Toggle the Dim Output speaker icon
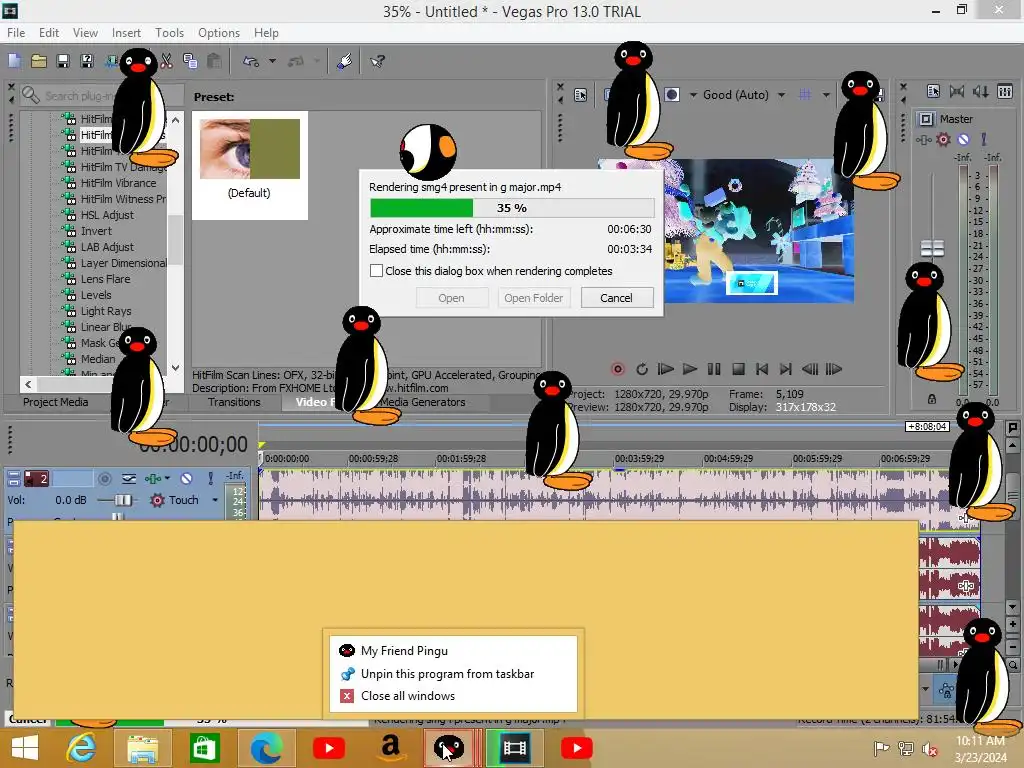The image size is (1024, 768). [x=981, y=91]
